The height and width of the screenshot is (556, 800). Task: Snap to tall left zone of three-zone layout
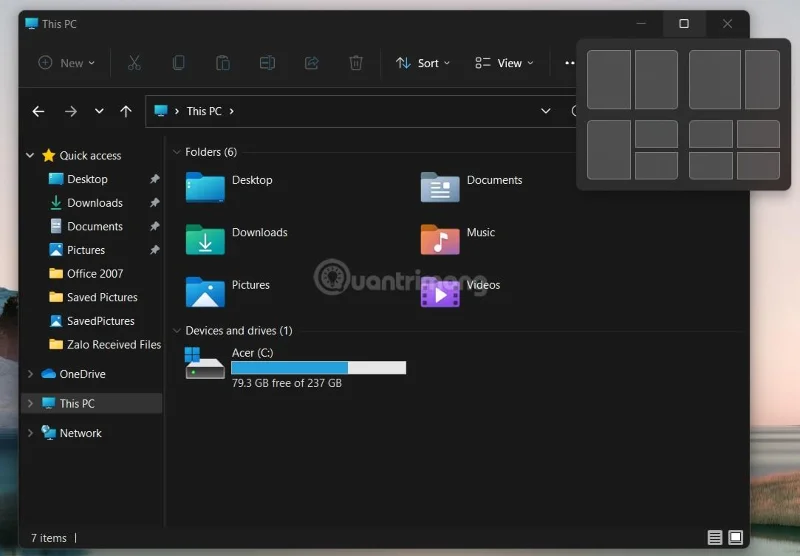[609, 150]
